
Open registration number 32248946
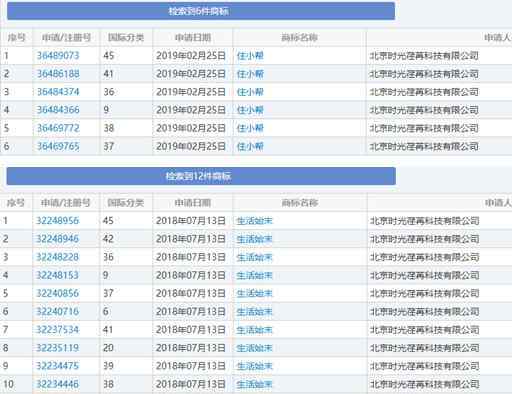[57, 239]
